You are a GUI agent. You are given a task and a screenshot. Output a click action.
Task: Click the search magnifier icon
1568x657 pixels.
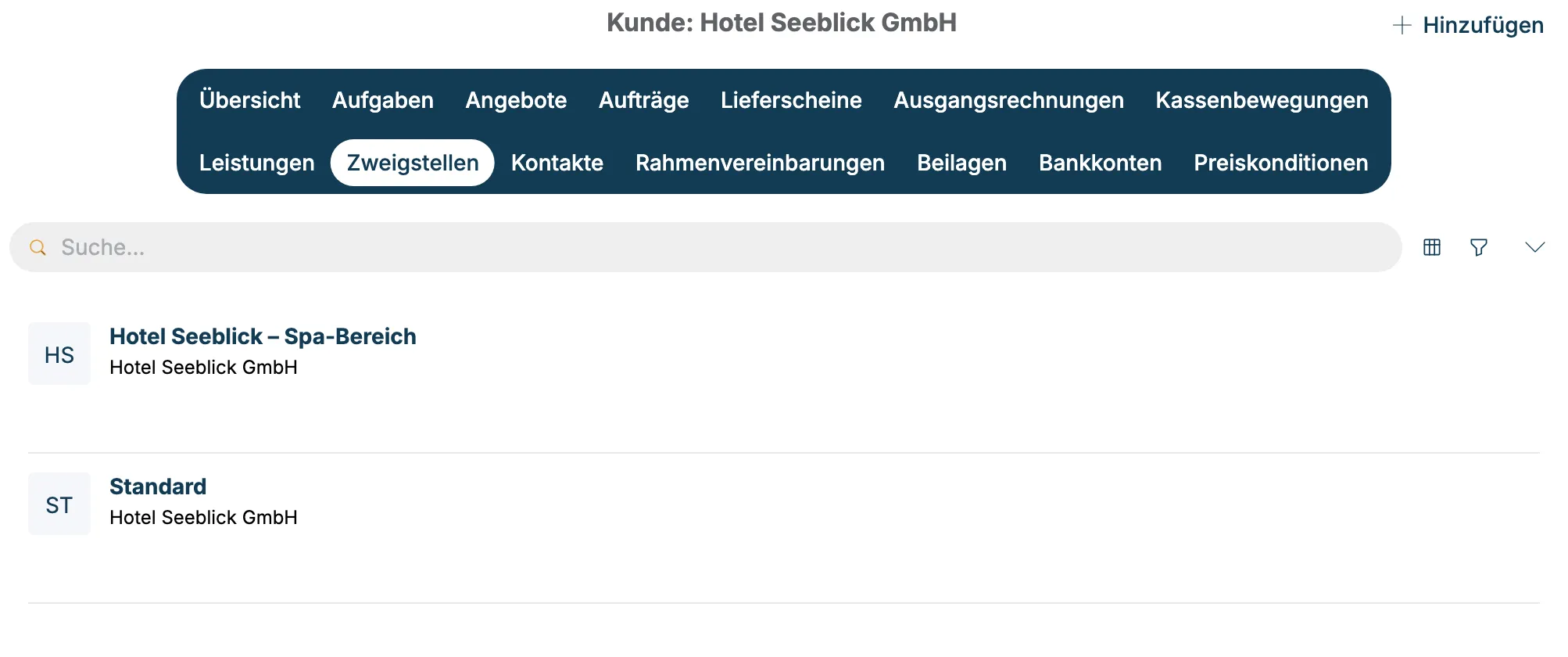point(38,247)
